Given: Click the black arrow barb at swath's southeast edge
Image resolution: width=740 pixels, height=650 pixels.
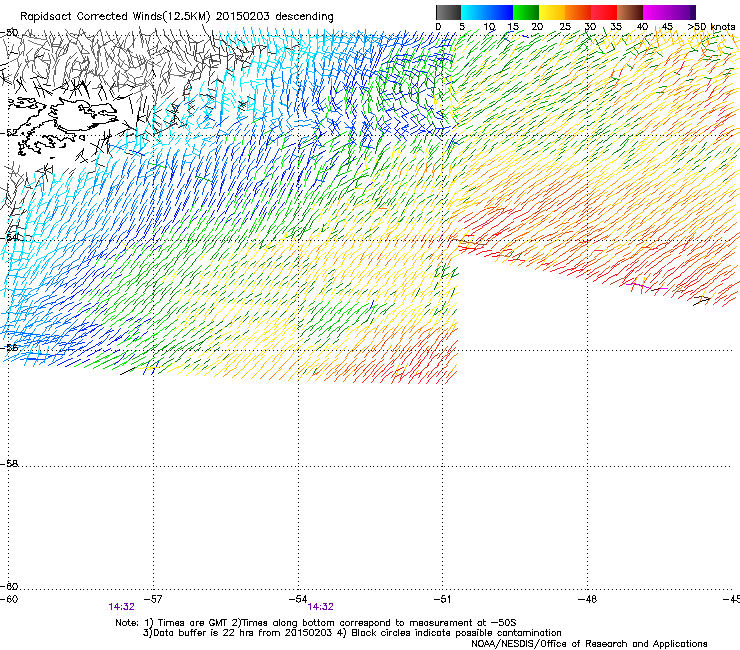Looking at the screenshot, I should click(x=701, y=301).
